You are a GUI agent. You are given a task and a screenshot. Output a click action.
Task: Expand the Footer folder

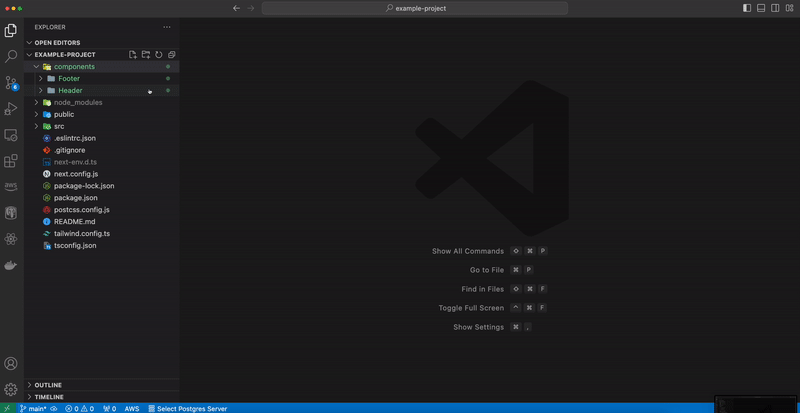pyautogui.click(x=102, y=79)
